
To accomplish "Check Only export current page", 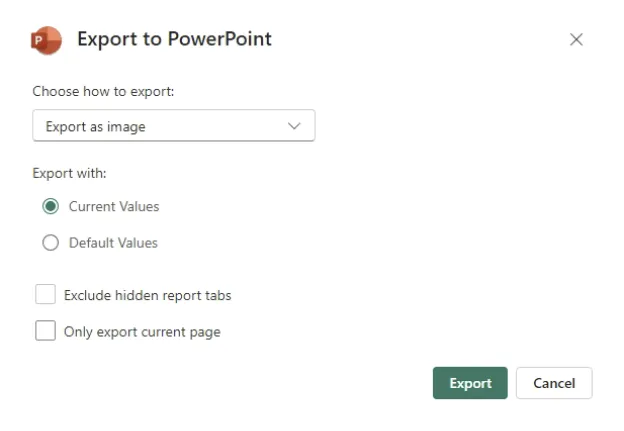I will (x=45, y=331).
